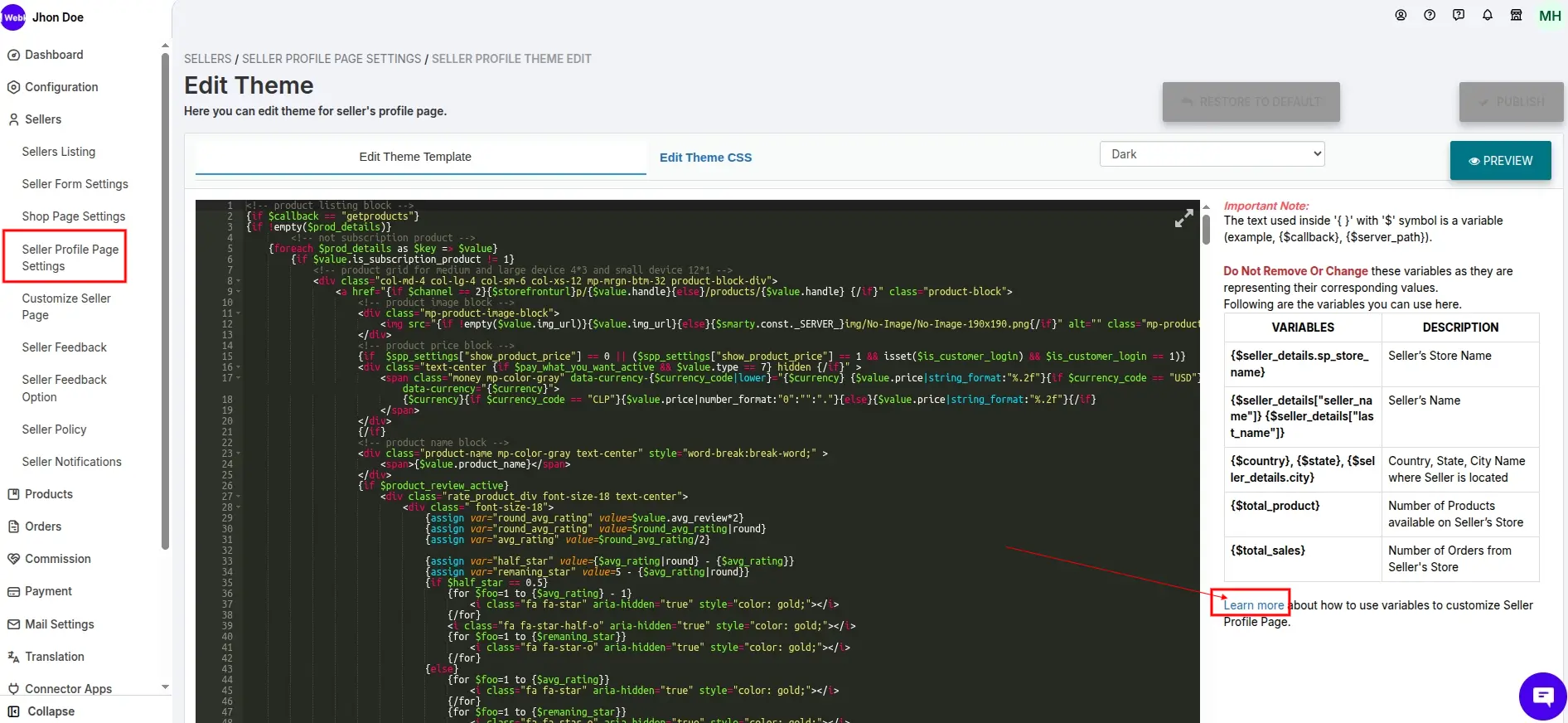
Task: Open the notifications bell icon
Action: click(x=1488, y=15)
